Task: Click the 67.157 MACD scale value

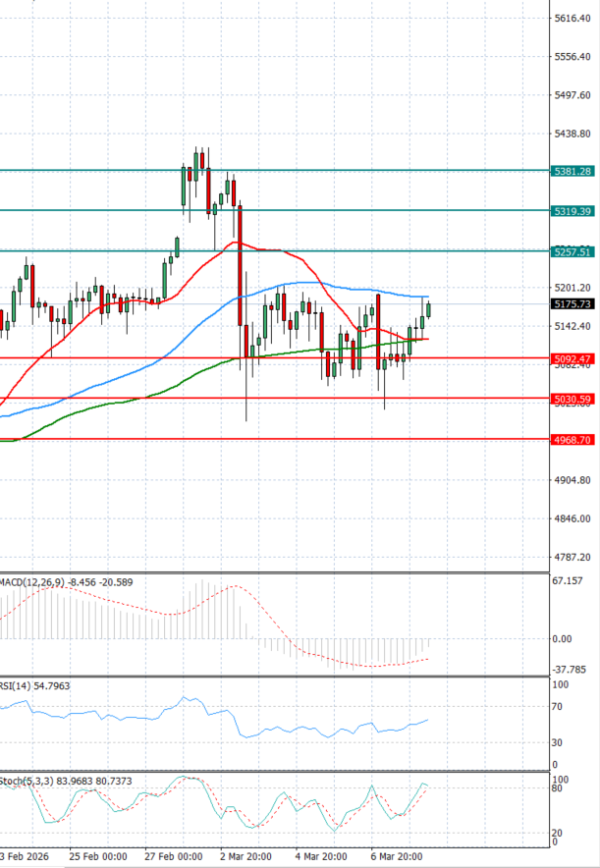Action: point(568,580)
